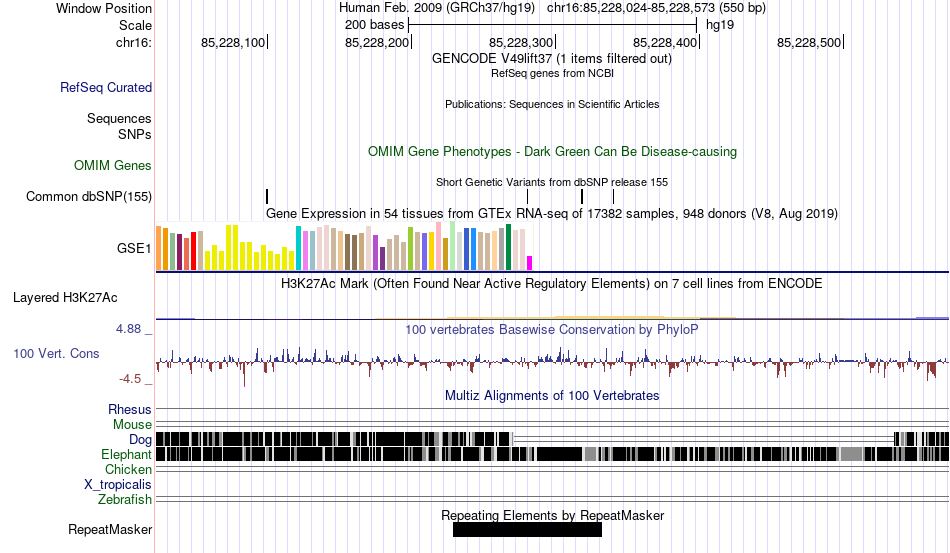Click the Dog alignment block row
This screenshot has width=950, height=553.
tap(552, 439)
